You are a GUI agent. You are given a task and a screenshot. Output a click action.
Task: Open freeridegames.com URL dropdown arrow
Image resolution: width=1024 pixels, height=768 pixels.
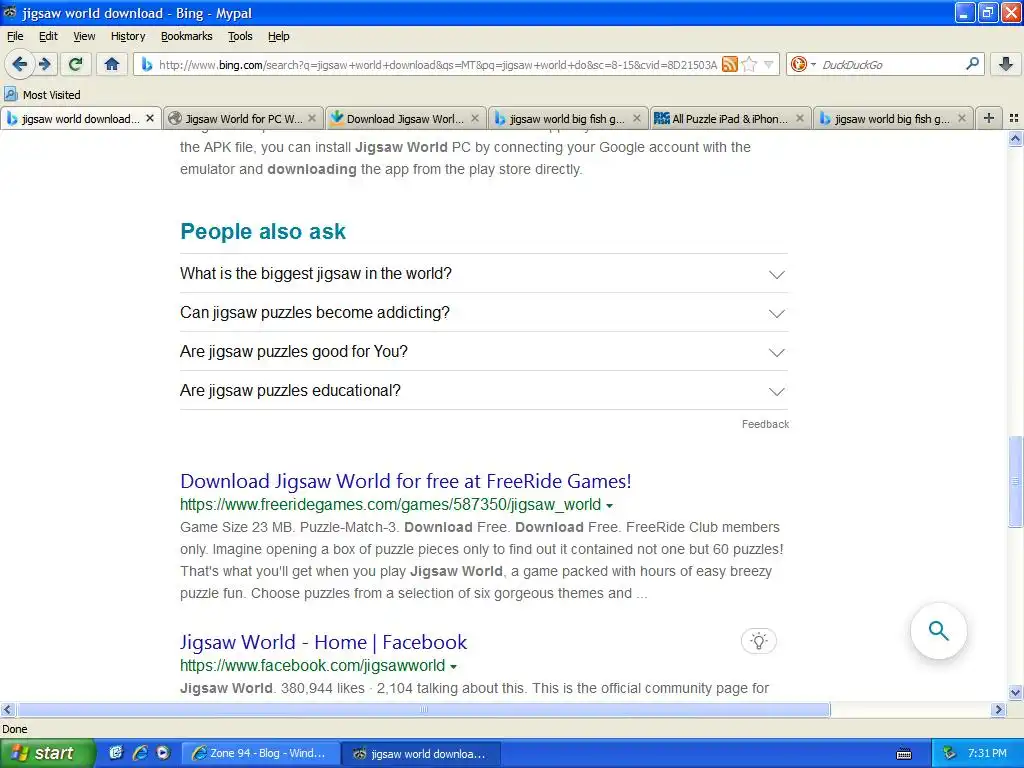coord(609,505)
